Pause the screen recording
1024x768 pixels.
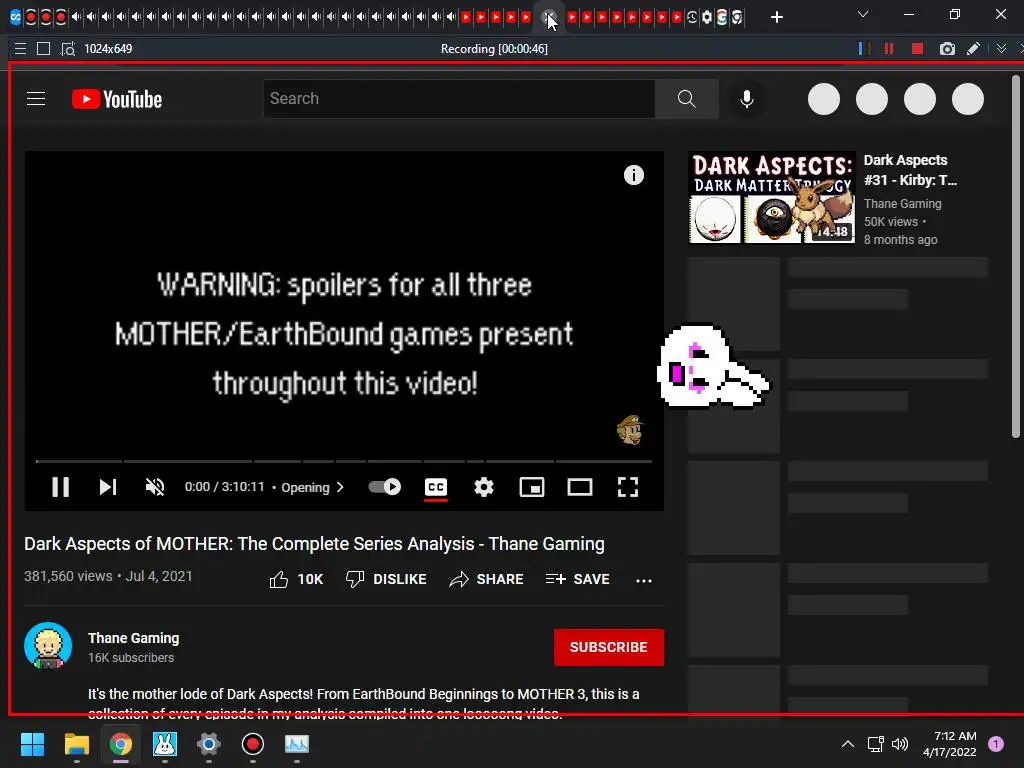(889, 48)
